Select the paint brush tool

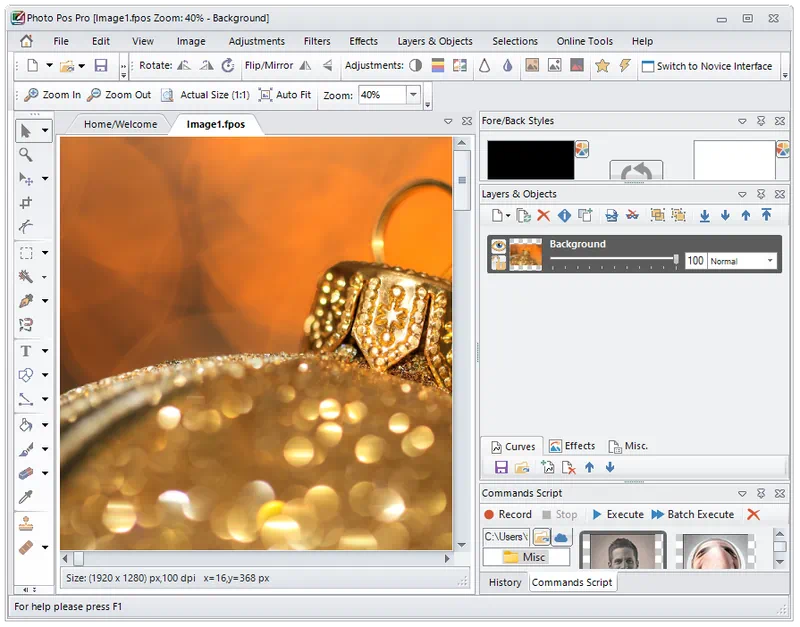point(26,449)
